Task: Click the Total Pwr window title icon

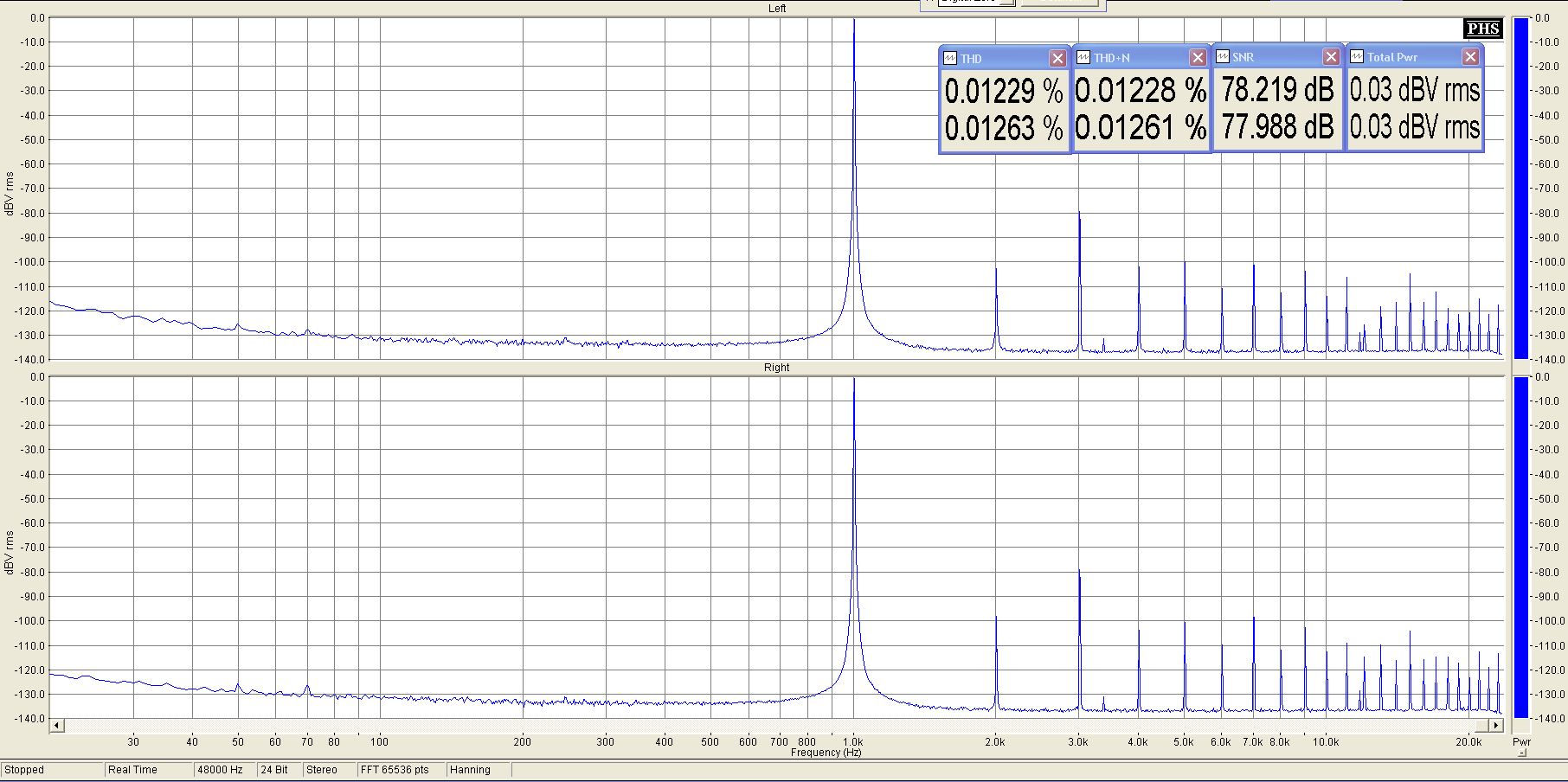Action: (1357, 57)
